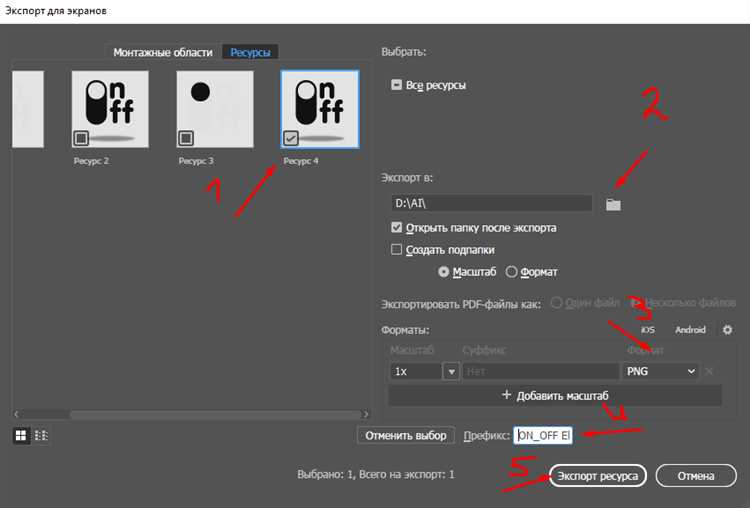Select the Ресурс 4 thumbnail
This screenshot has width=750, height=508.
click(320, 109)
